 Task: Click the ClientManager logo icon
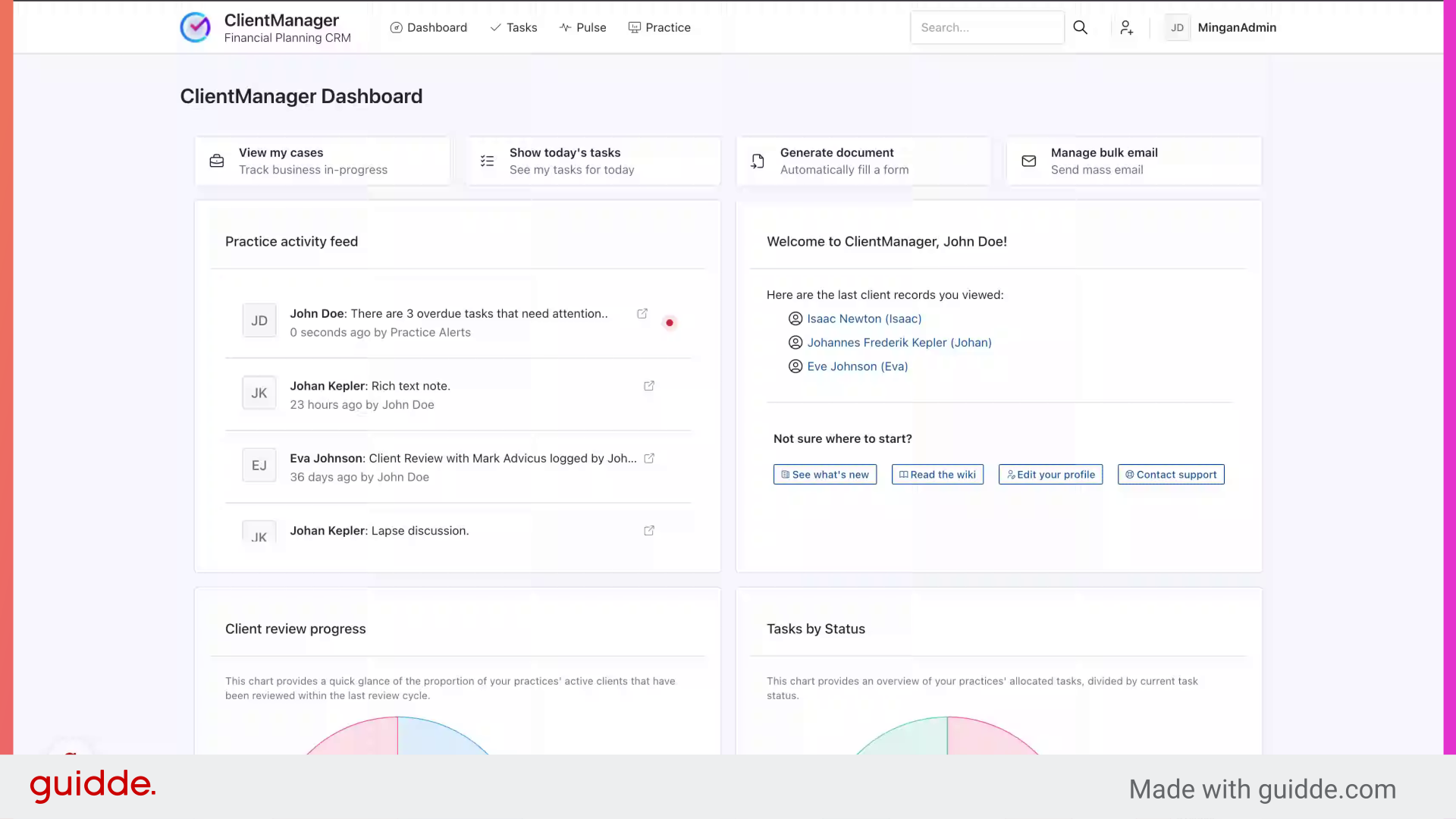196,27
